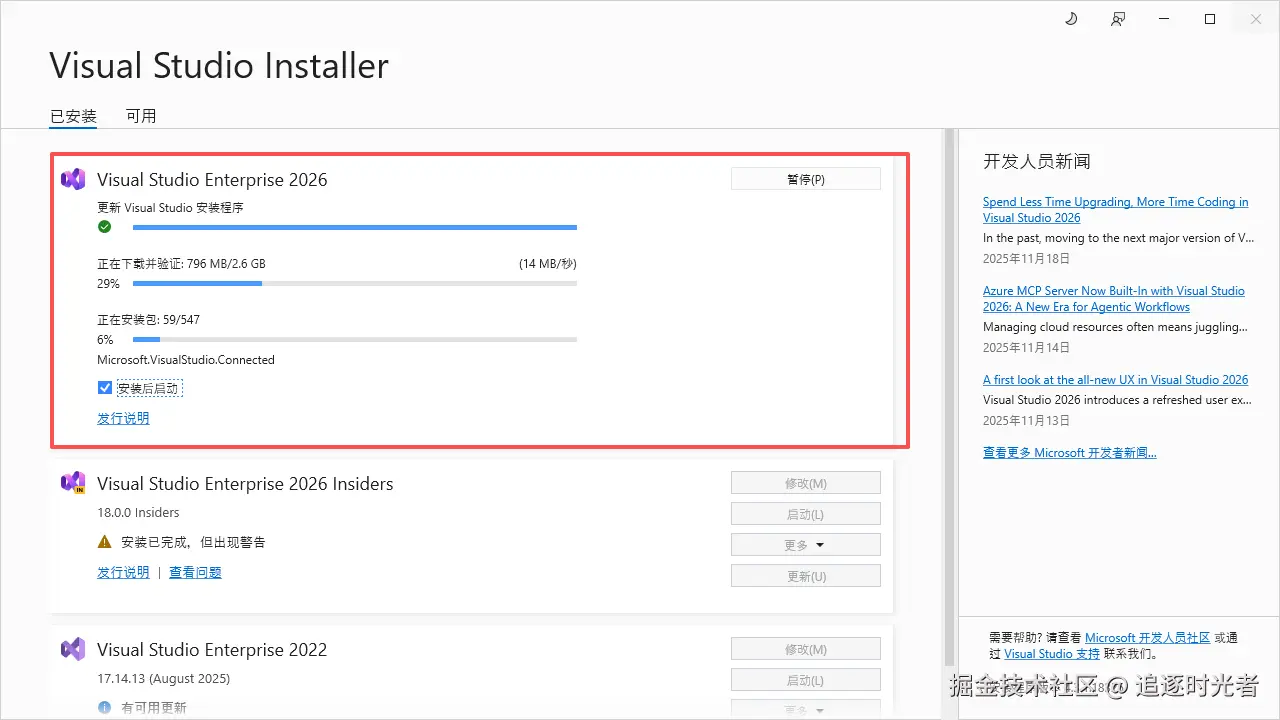Image resolution: width=1280 pixels, height=720 pixels.
Task: Switch to the 可用 tab
Action: [x=141, y=116]
